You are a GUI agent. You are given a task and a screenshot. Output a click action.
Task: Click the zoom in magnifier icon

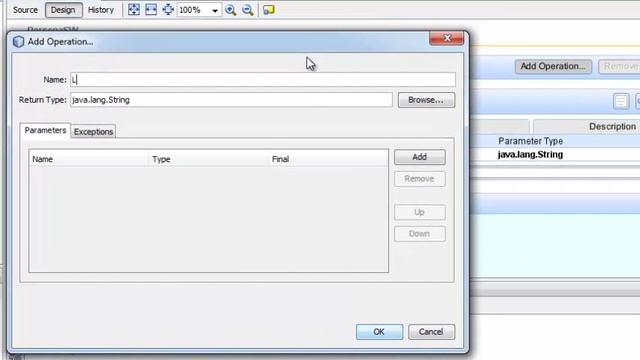click(231, 10)
